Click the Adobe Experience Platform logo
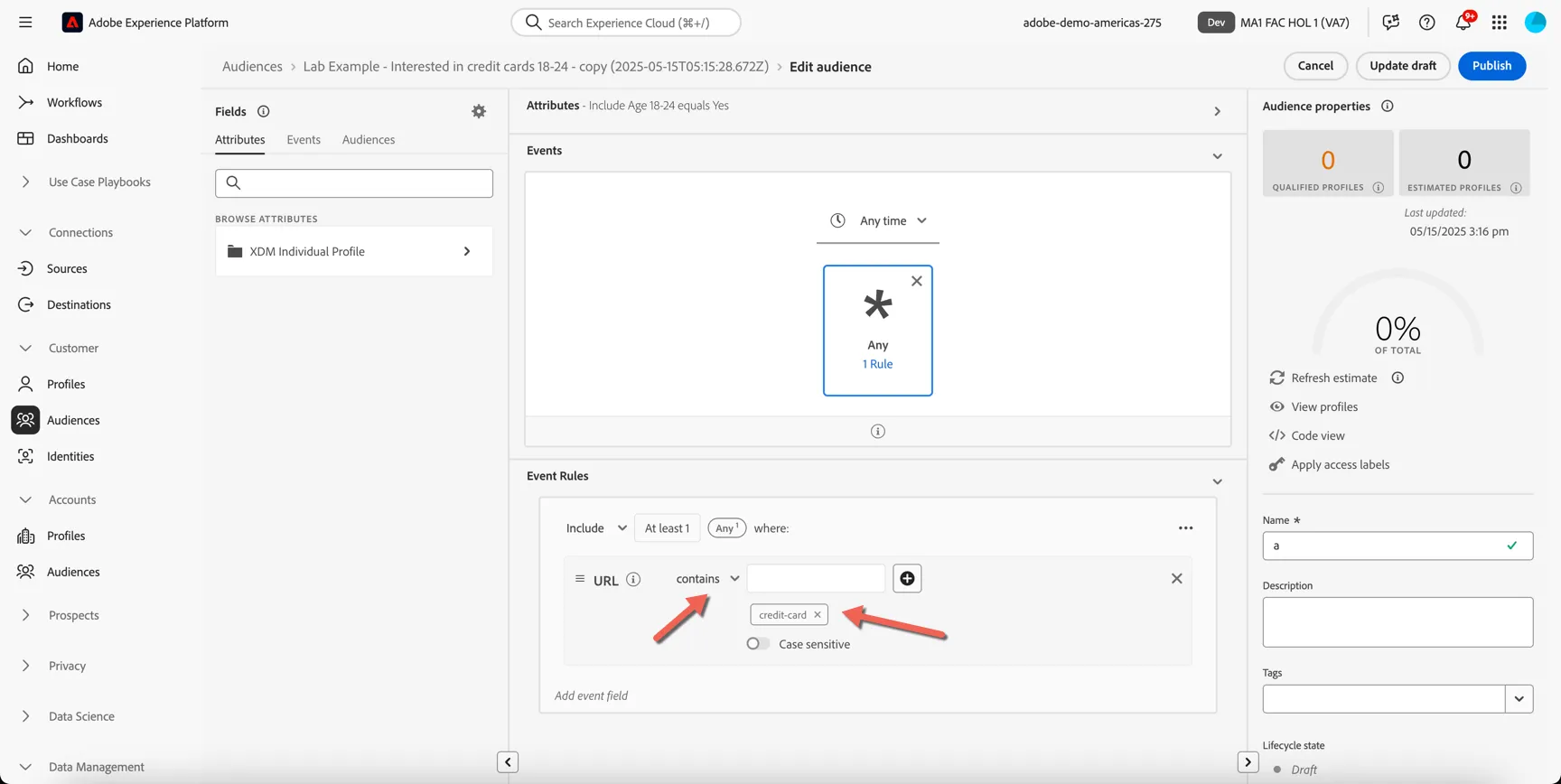The image size is (1561, 784). [71, 23]
